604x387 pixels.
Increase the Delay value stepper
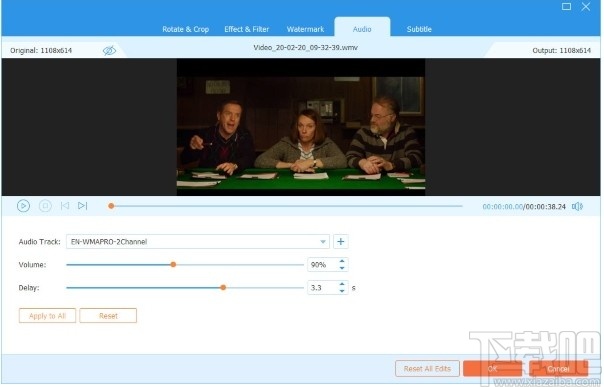342,285
